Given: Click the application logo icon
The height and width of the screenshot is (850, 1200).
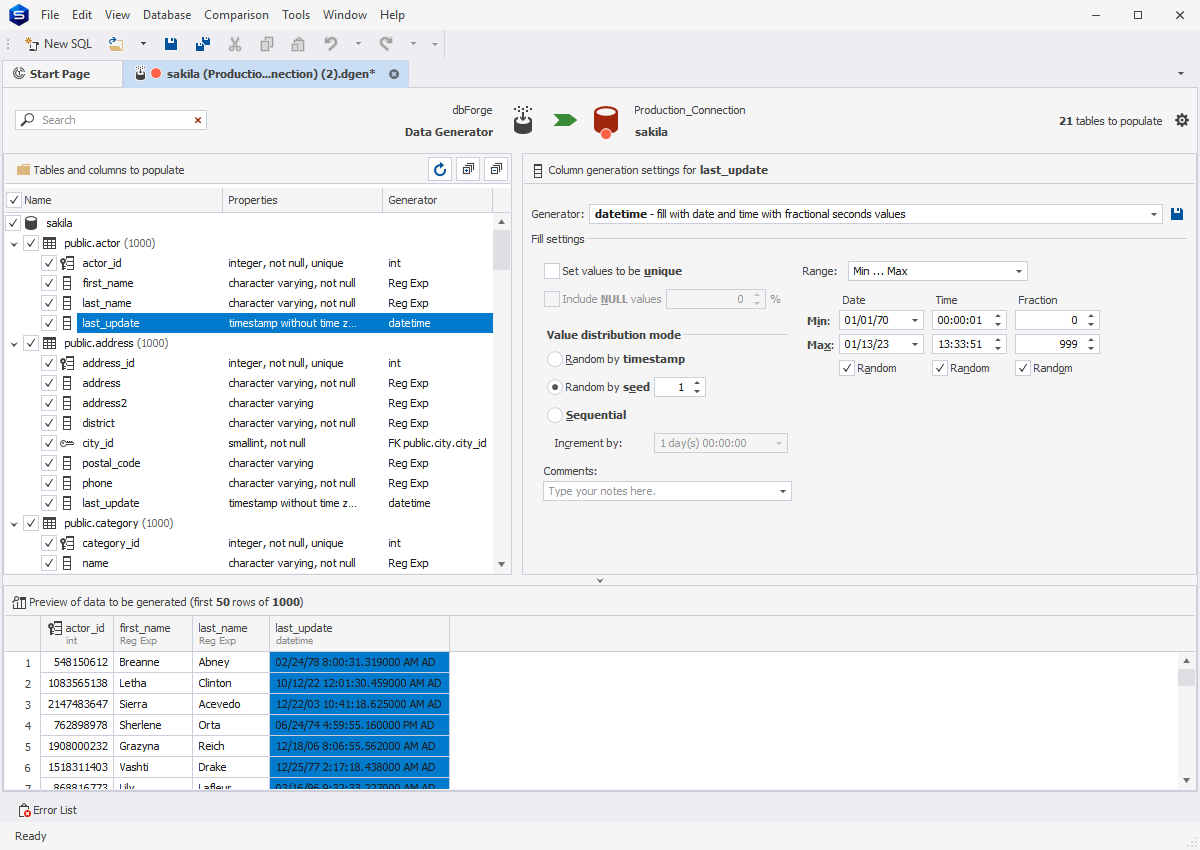Looking at the screenshot, I should [x=17, y=15].
